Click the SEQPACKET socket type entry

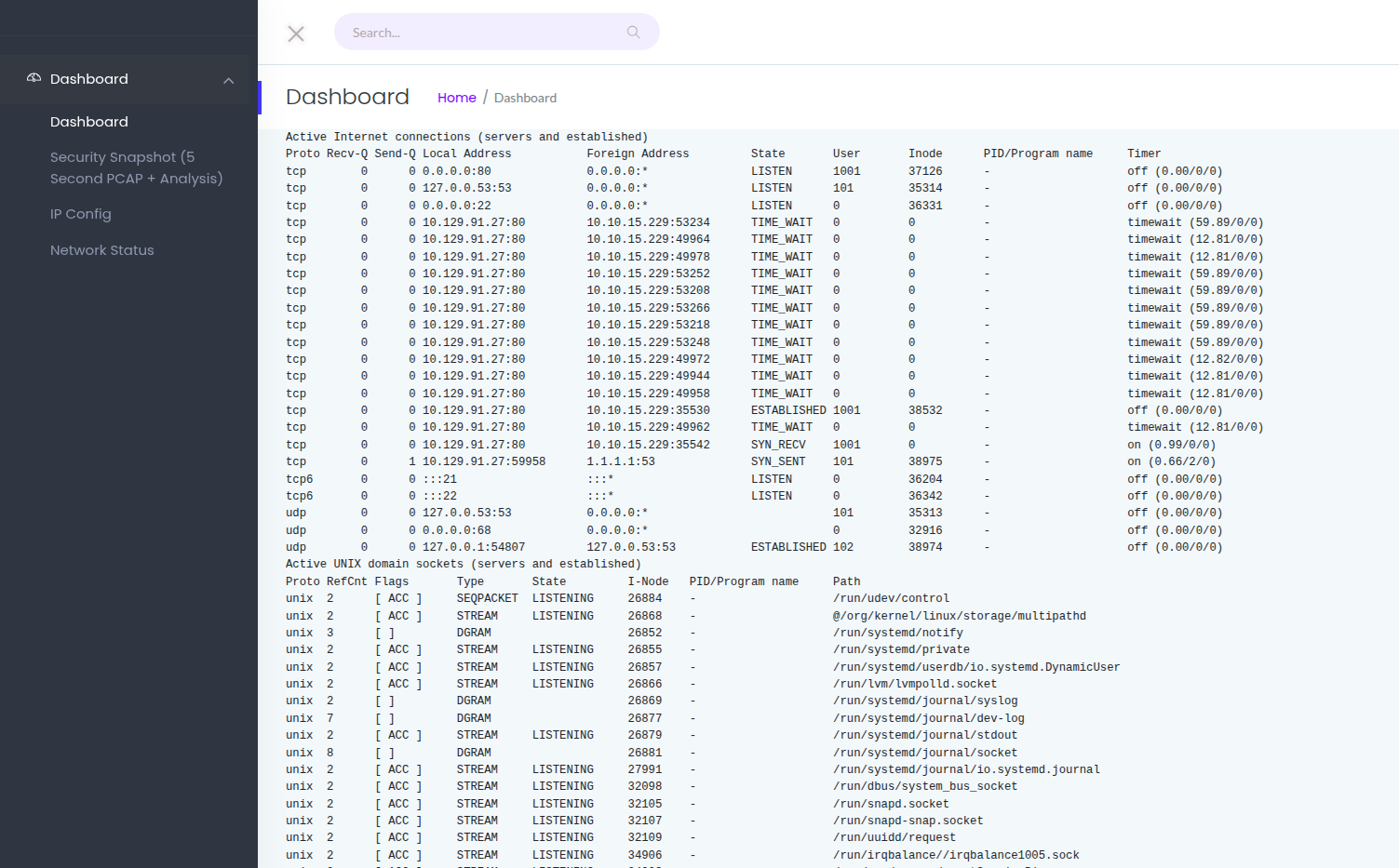click(x=487, y=598)
